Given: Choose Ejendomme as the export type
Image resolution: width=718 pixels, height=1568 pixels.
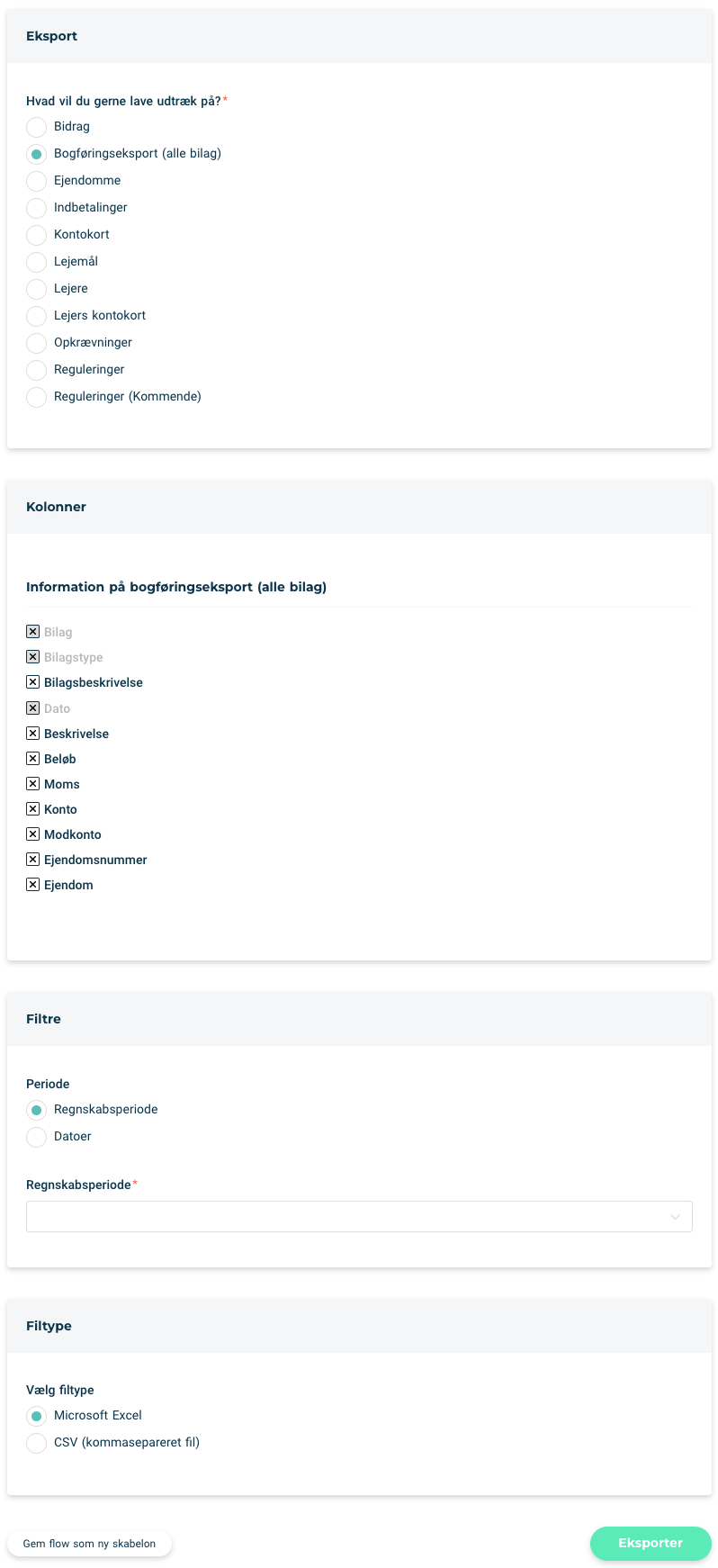Looking at the screenshot, I should (x=36, y=181).
